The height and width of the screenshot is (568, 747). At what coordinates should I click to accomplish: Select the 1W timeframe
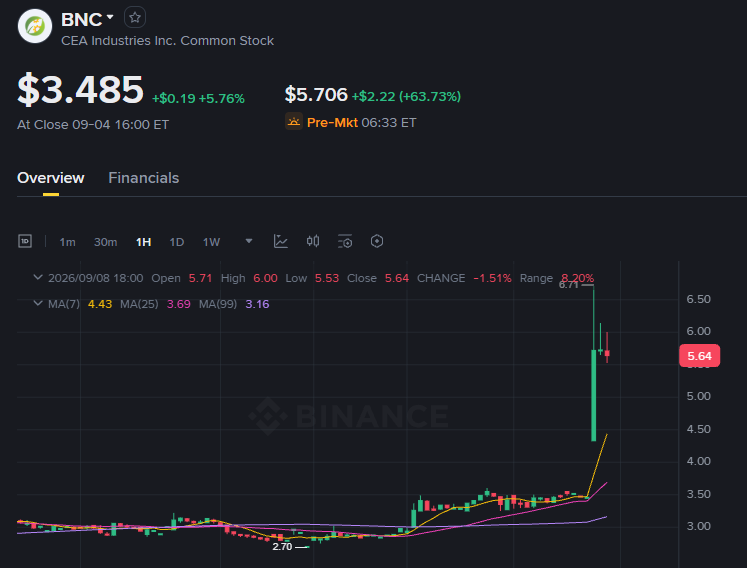pos(212,242)
